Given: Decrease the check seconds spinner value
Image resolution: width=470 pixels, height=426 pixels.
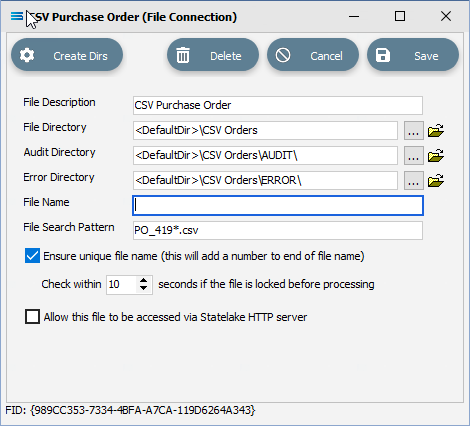Looking at the screenshot, I should click(144, 288).
